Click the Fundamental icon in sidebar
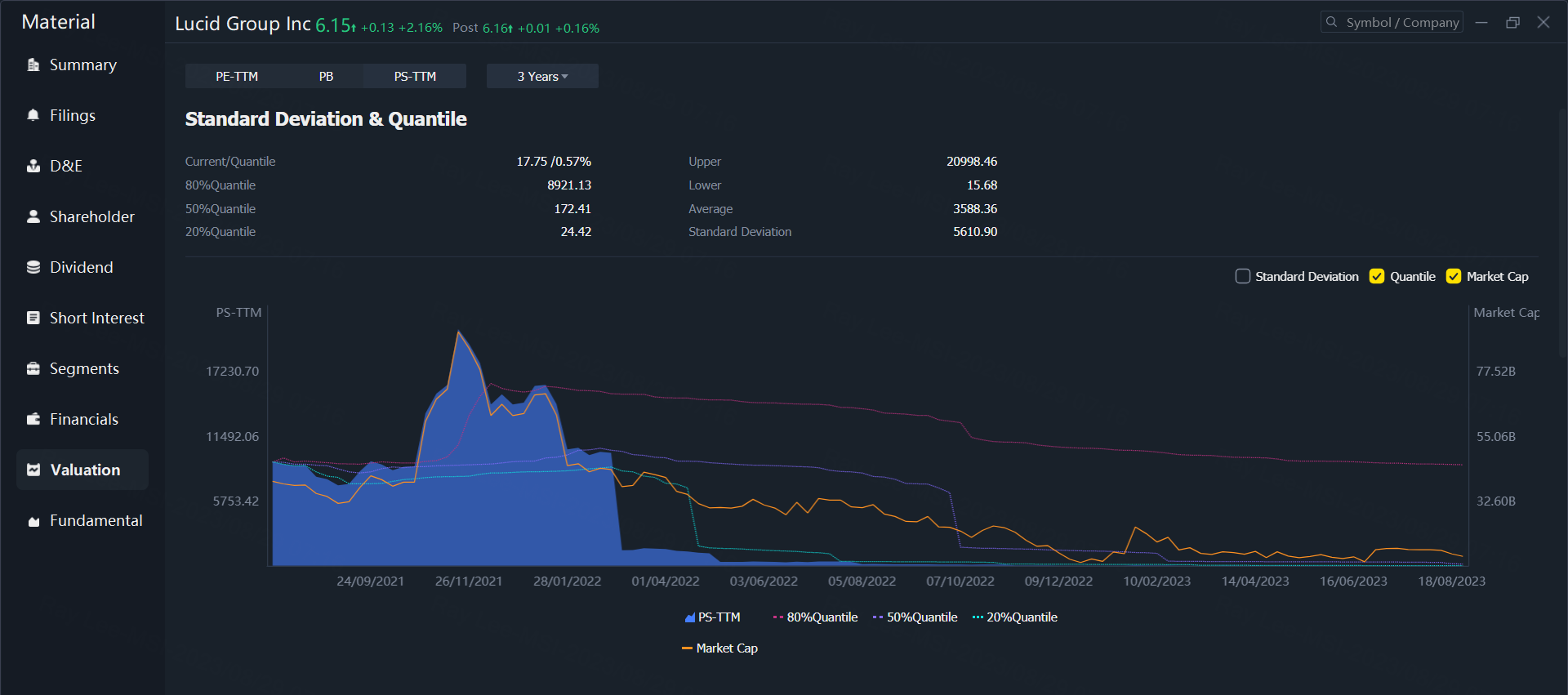 pos(33,521)
